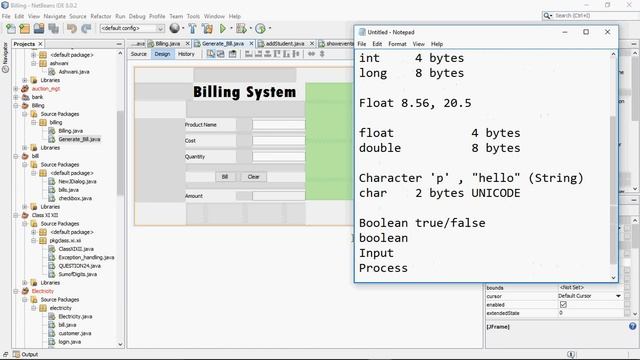Select login.java in the project tree

(x=69, y=342)
